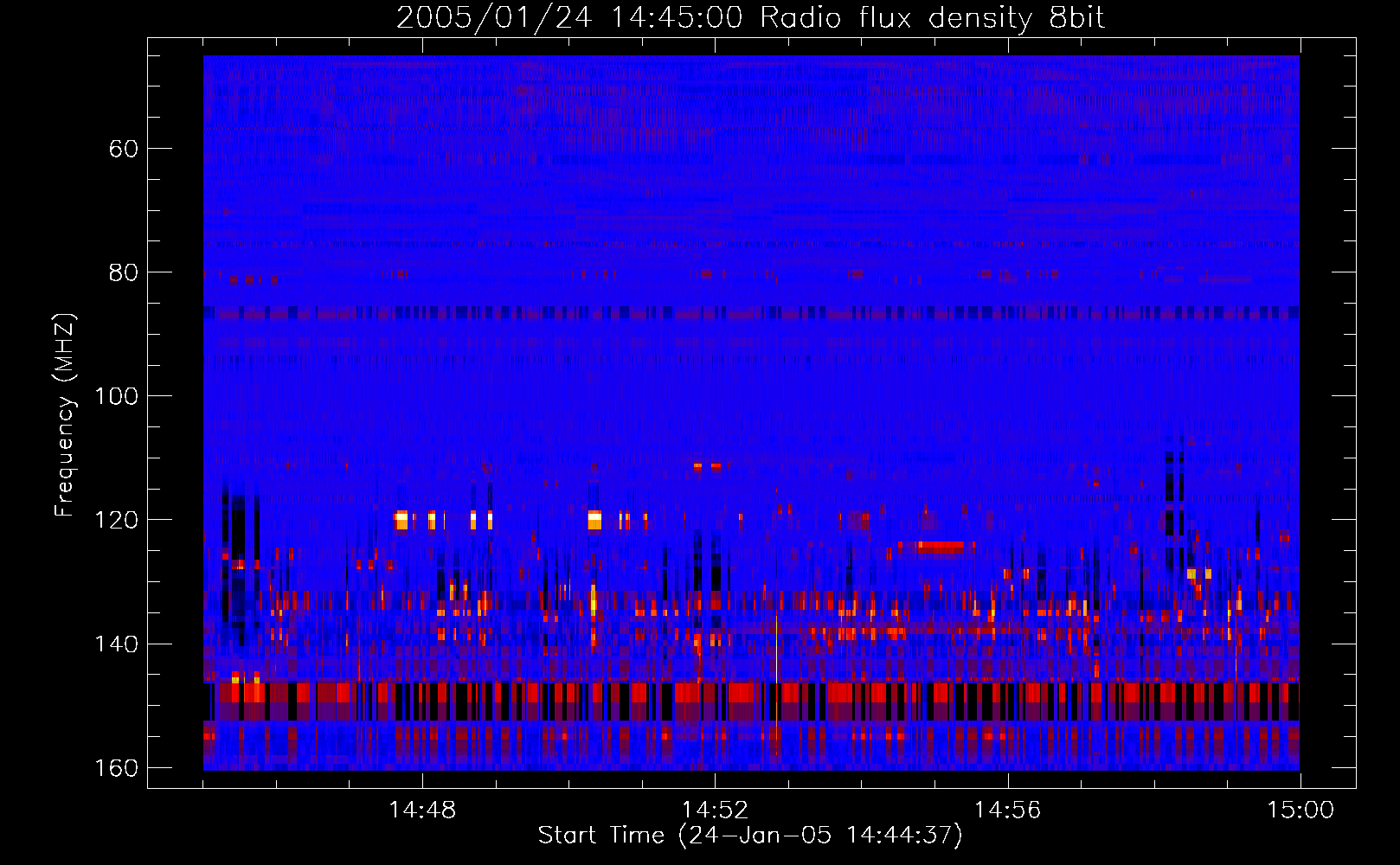Click the '14:52' time tick label
Viewport: 1400px width, 865px height.
(x=715, y=810)
